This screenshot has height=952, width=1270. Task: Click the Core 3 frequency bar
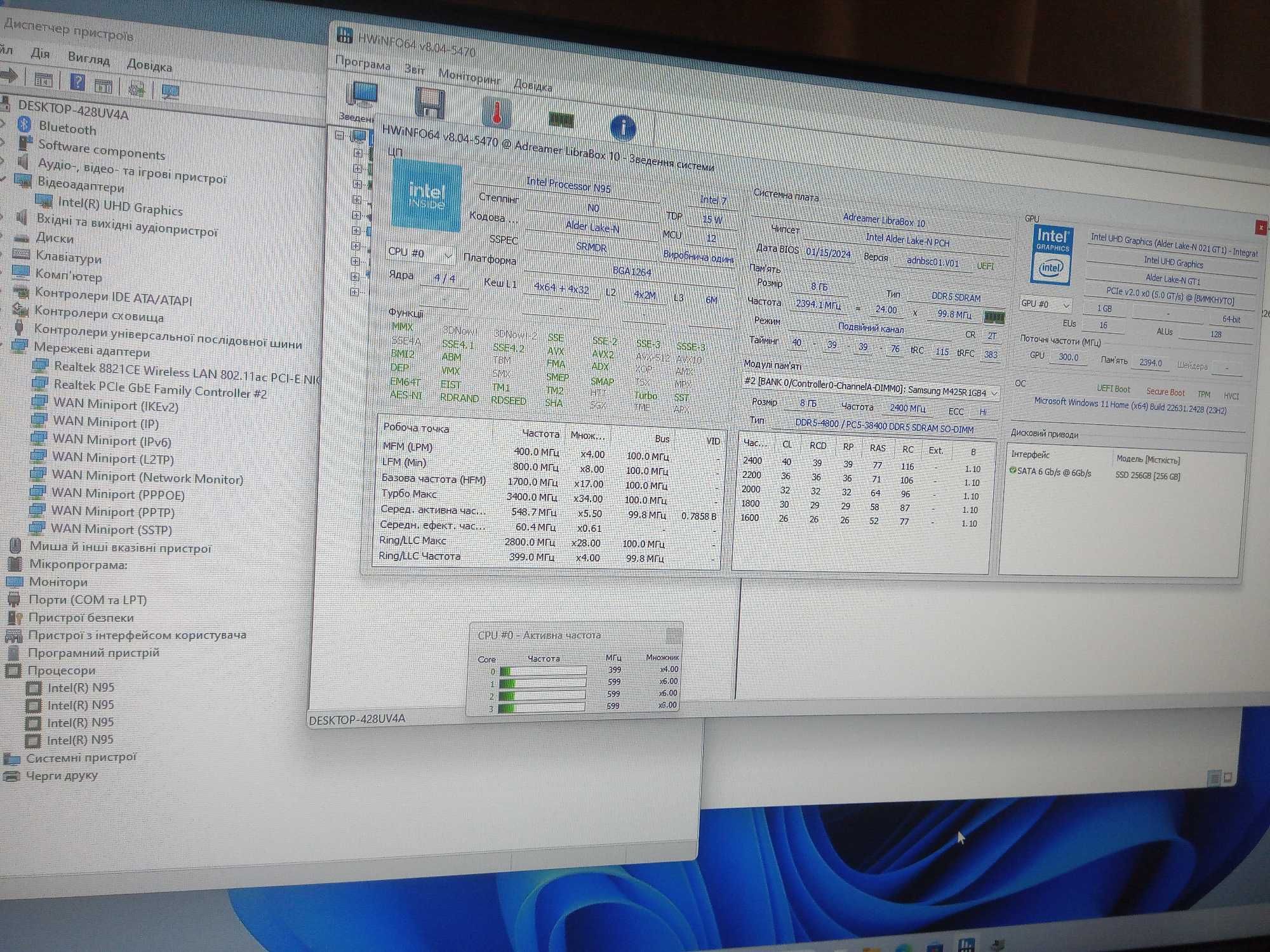(542, 707)
